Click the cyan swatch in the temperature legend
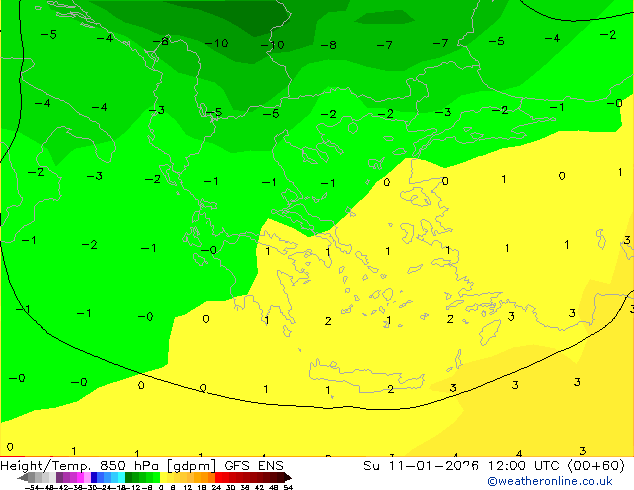The image size is (634, 490). 121,477
